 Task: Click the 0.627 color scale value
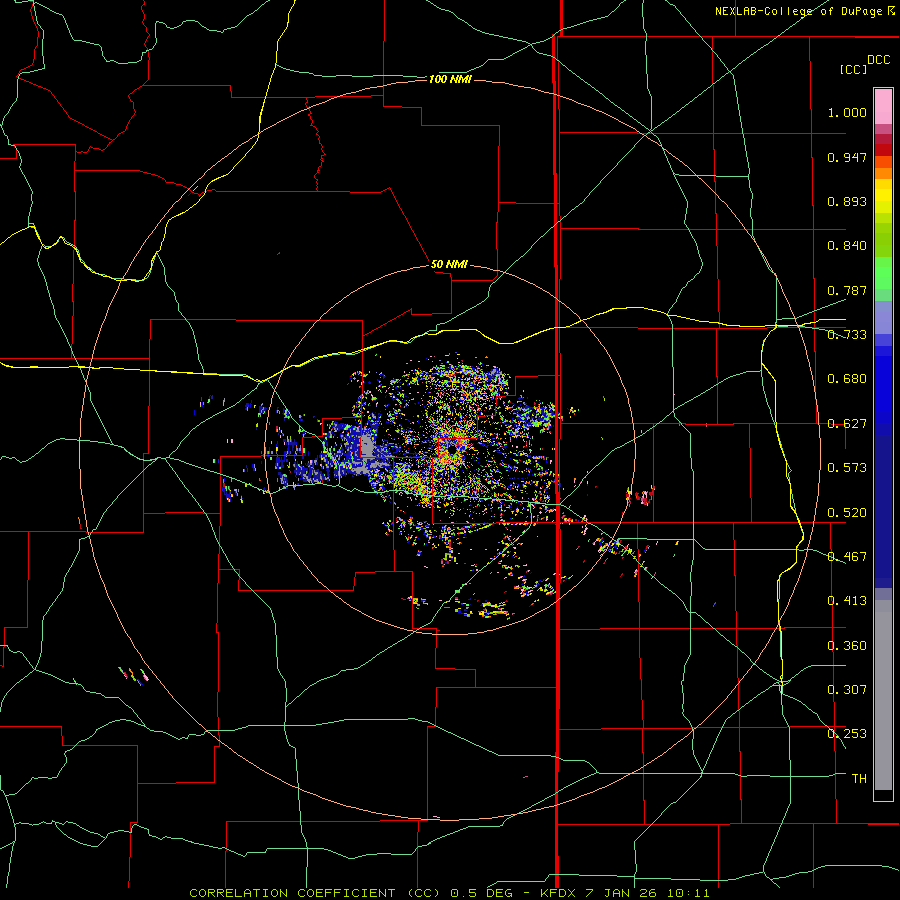coord(847,424)
